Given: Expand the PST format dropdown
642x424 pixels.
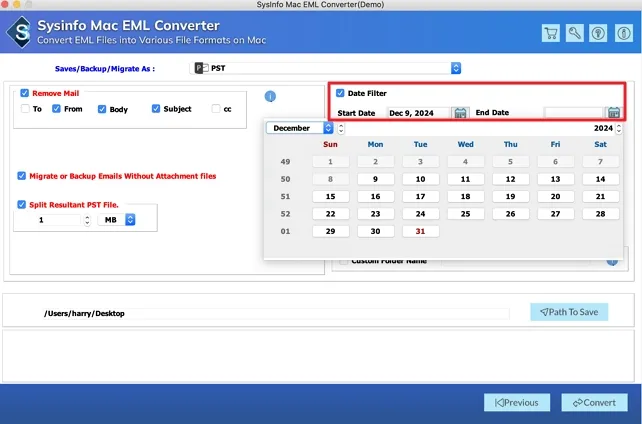Looking at the screenshot, I should pyautogui.click(x=456, y=68).
